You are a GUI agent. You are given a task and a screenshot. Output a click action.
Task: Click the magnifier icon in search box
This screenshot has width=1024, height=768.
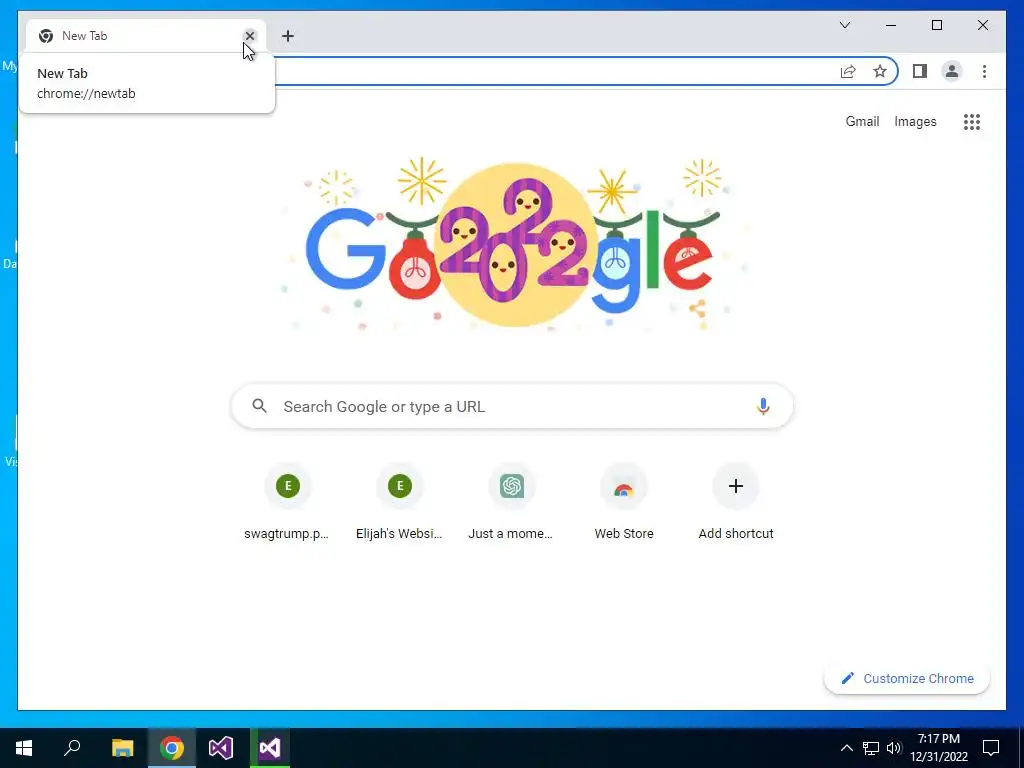tap(259, 406)
